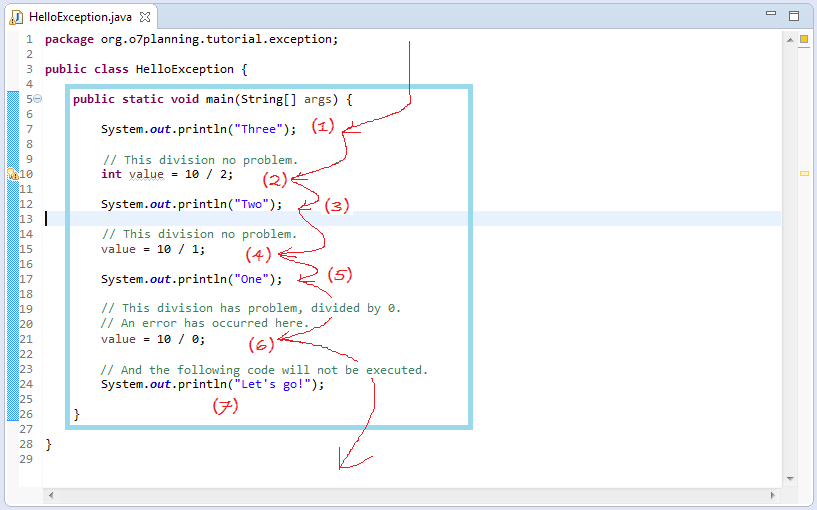Screen dimensions: 817x510
Task: Click the yellow square overview indicator
Action: click(x=804, y=39)
